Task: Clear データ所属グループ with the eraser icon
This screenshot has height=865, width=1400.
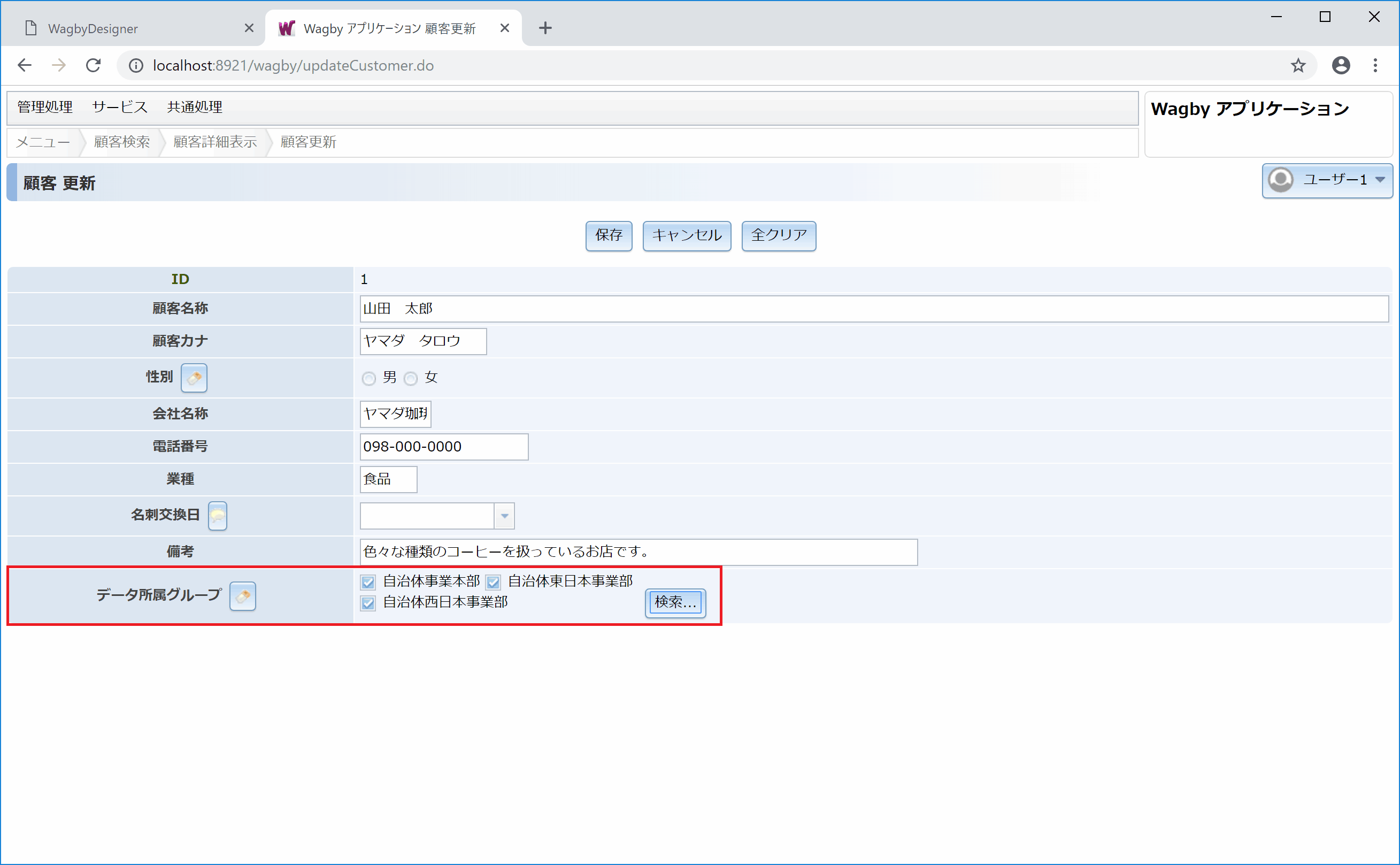Action: (x=242, y=596)
